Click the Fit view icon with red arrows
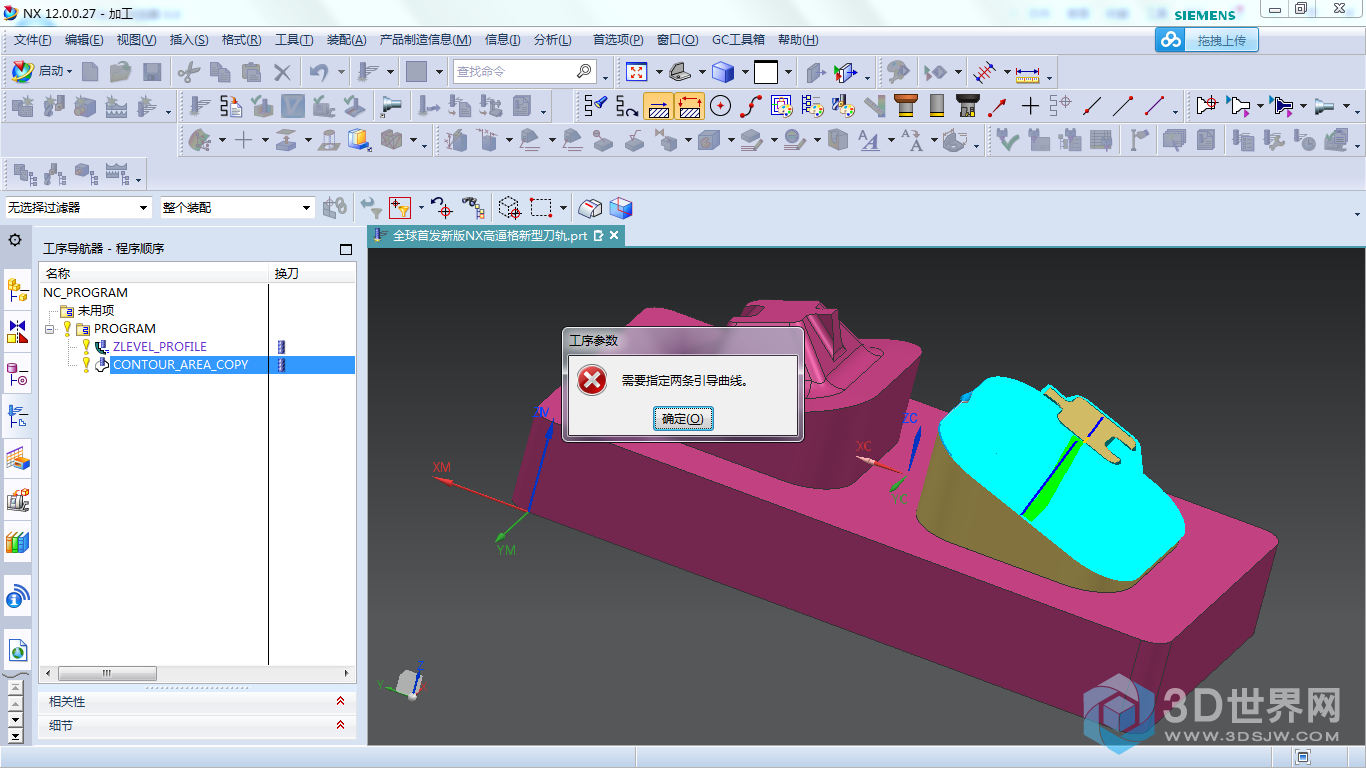 [x=637, y=71]
